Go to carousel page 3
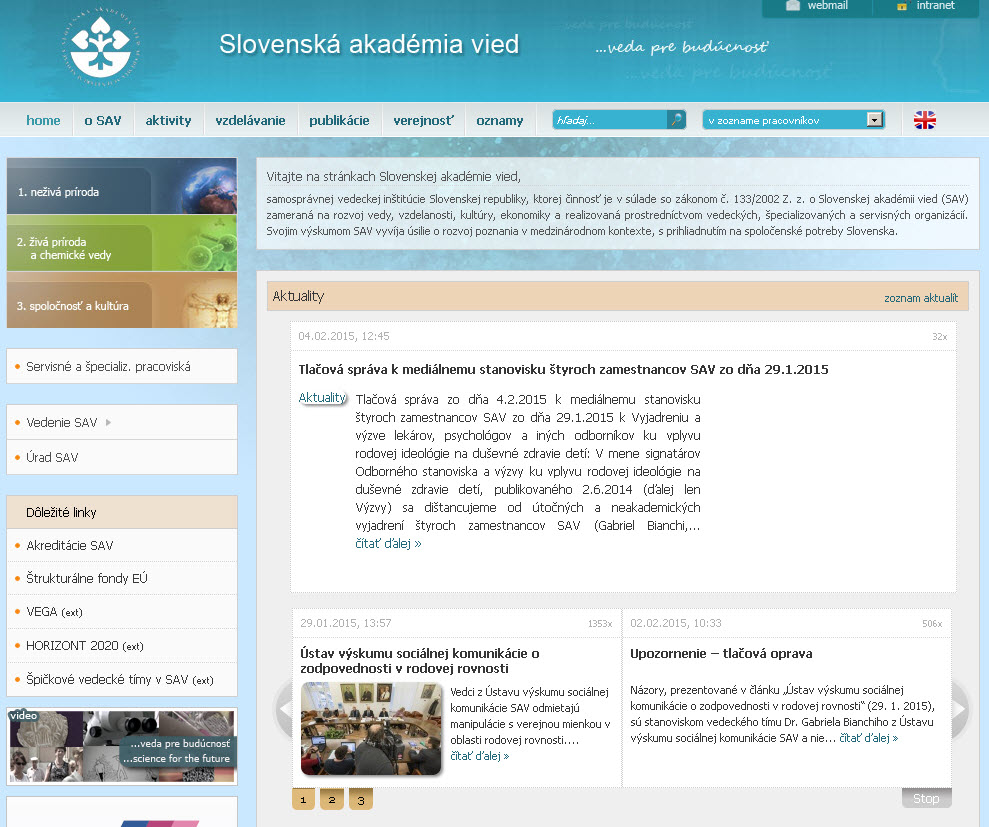The image size is (989, 827). [x=361, y=799]
